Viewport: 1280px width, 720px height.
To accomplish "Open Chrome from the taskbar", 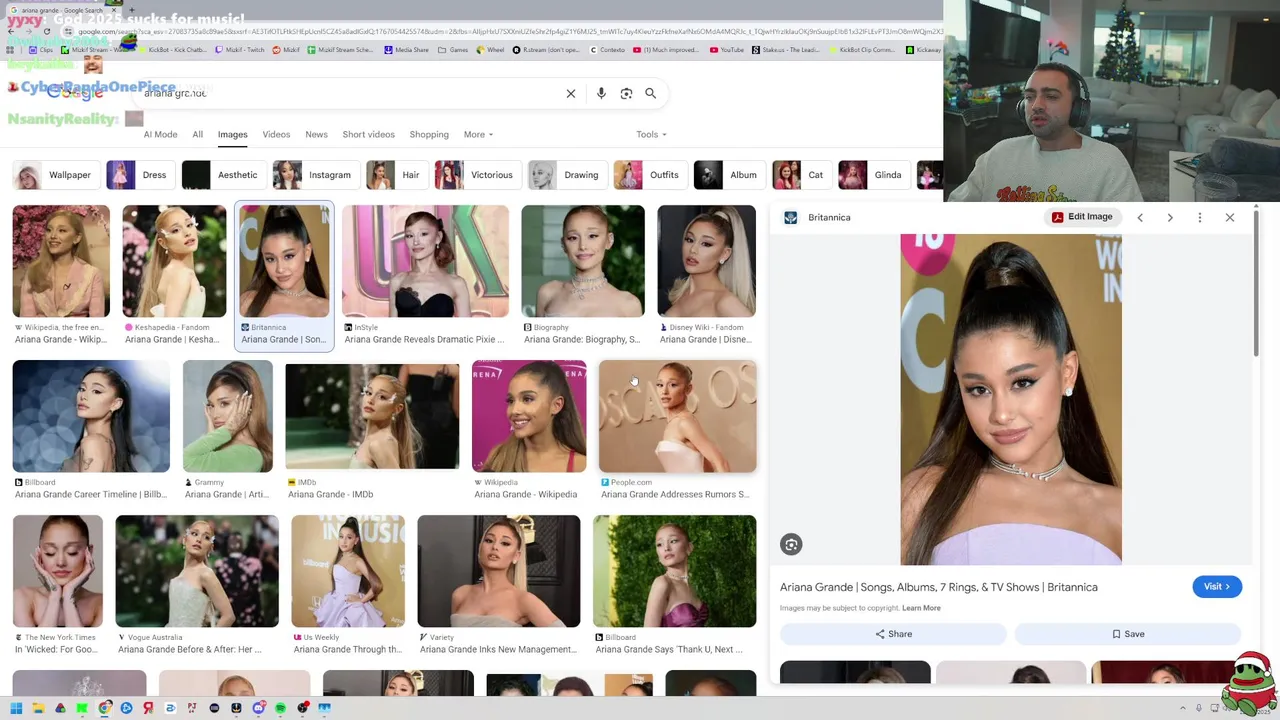I will coord(104,708).
